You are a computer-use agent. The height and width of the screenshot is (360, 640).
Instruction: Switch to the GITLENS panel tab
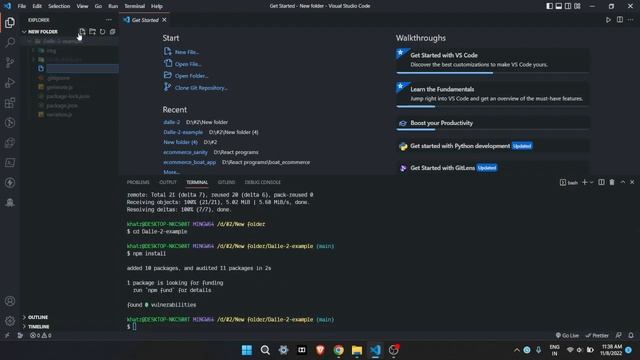[x=226, y=182]
